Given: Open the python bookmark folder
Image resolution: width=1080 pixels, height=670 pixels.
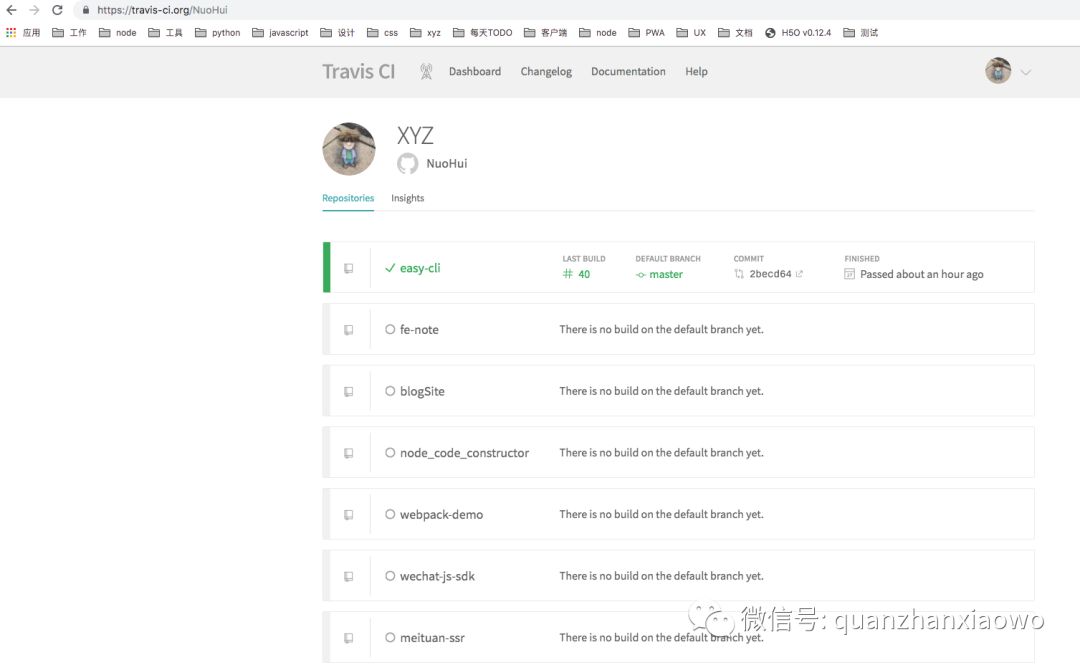Looking at the screenshot, I should point(218,32).
